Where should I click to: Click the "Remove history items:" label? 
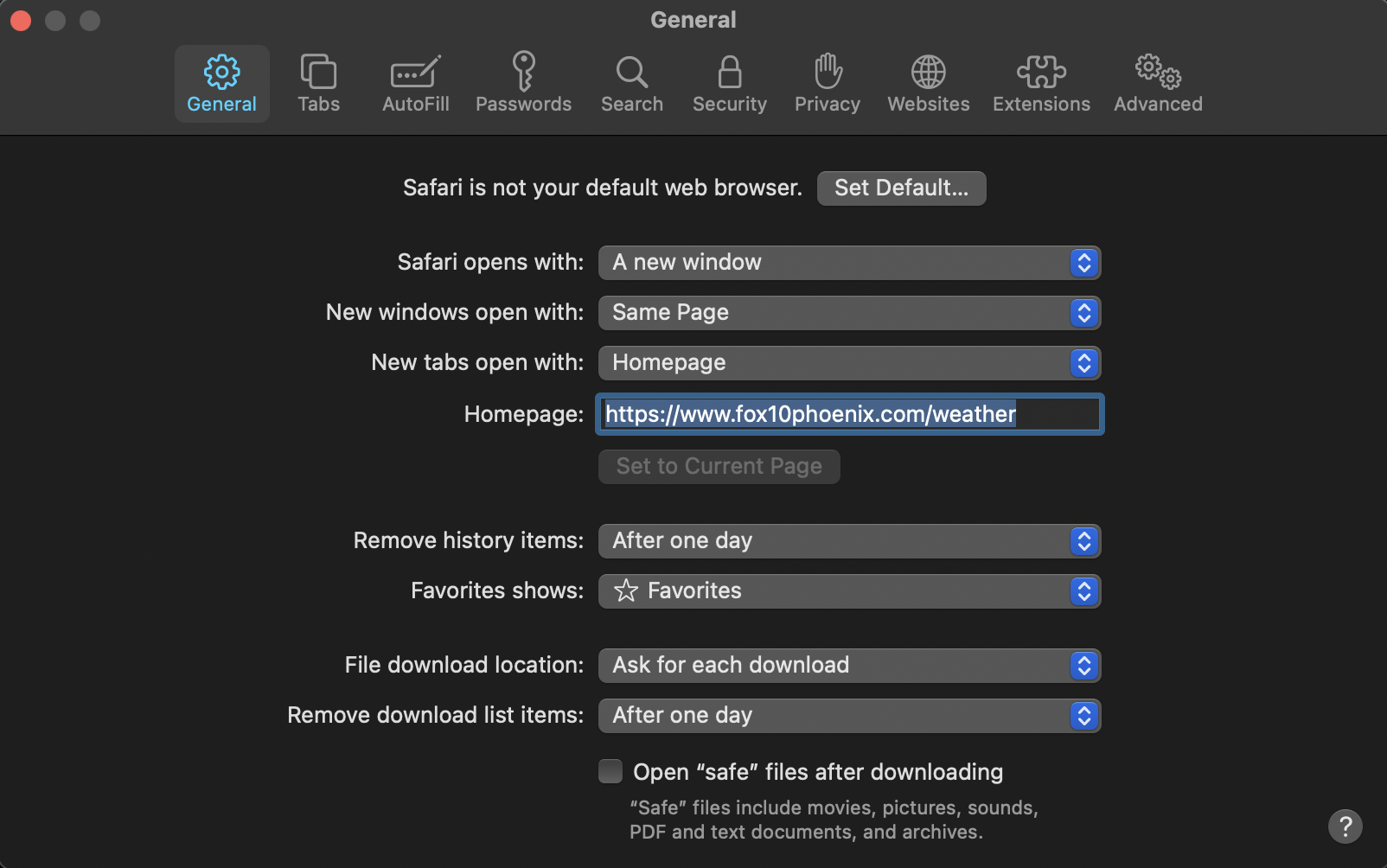pos(469,540)
